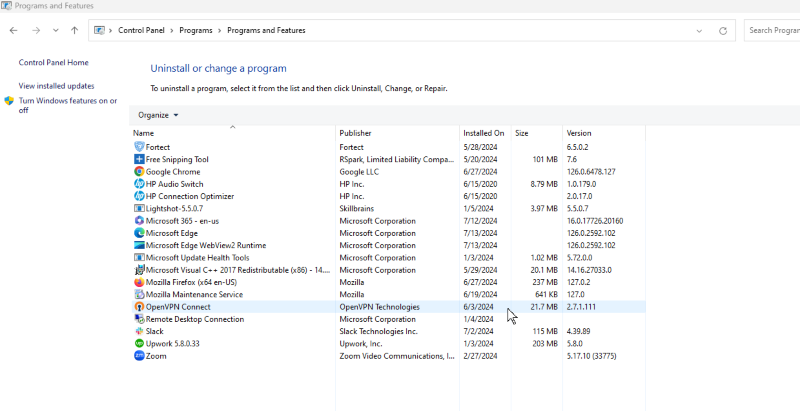Select the Remote Desktop Connection icon
The height and width of the screenshot is (411, 800).
(139, 319)
